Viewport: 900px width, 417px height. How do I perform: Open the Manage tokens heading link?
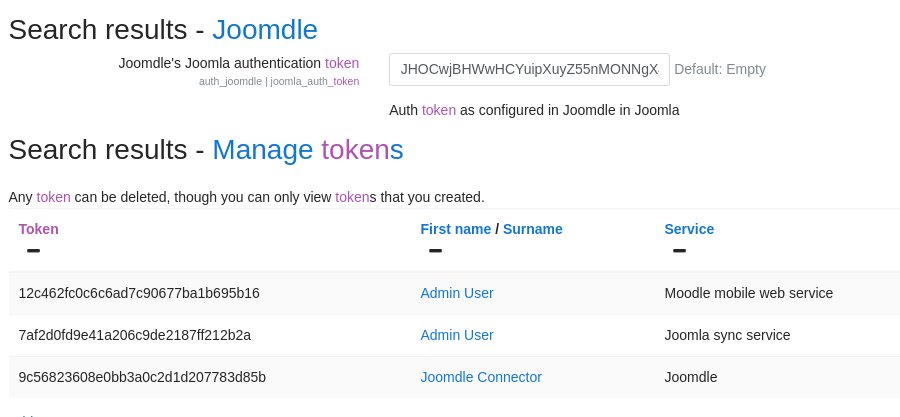click(308, 150)
